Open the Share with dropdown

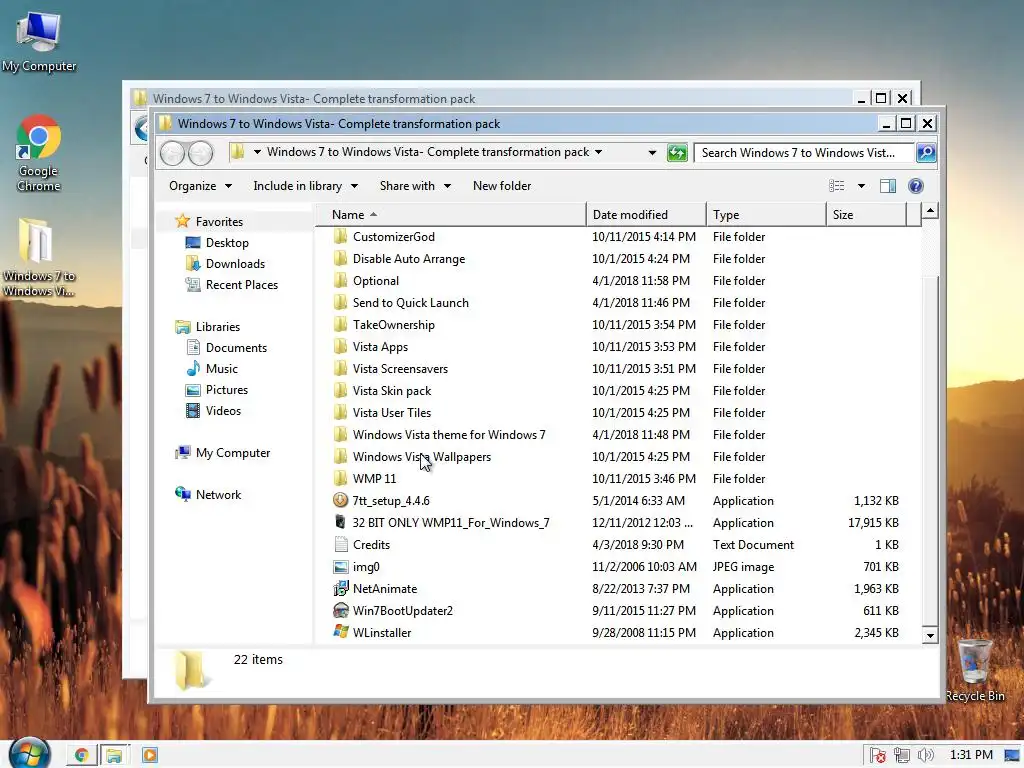(x=415, y=186)
